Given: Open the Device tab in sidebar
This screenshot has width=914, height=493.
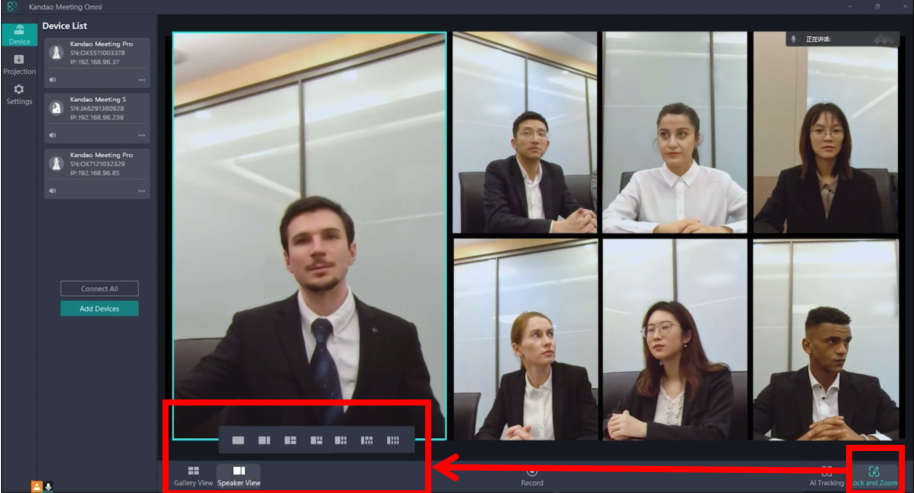Looking at the screenshot, I should [x=19, y=34].
